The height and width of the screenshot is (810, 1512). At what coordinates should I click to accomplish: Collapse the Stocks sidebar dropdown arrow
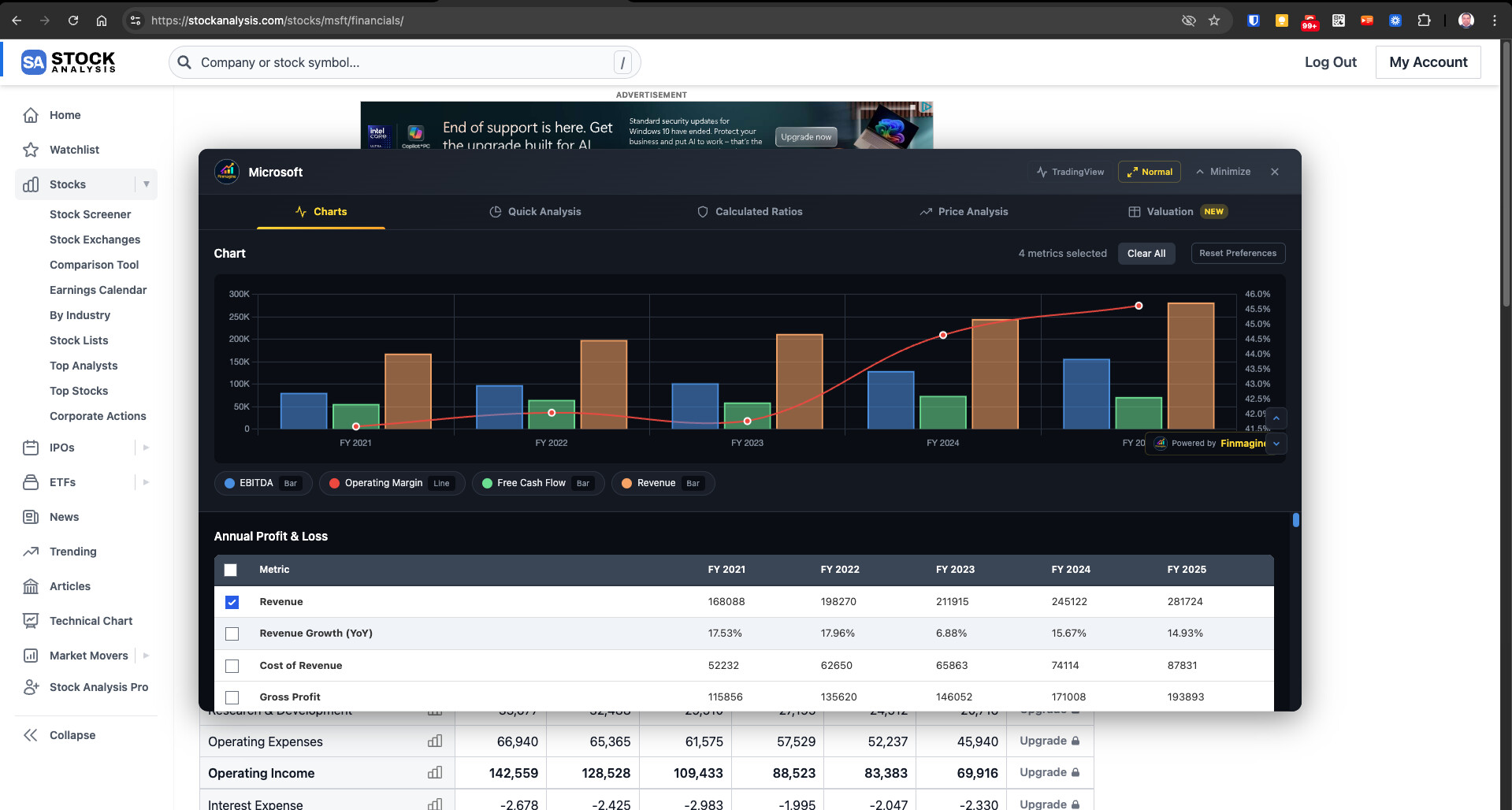[146, 184]
